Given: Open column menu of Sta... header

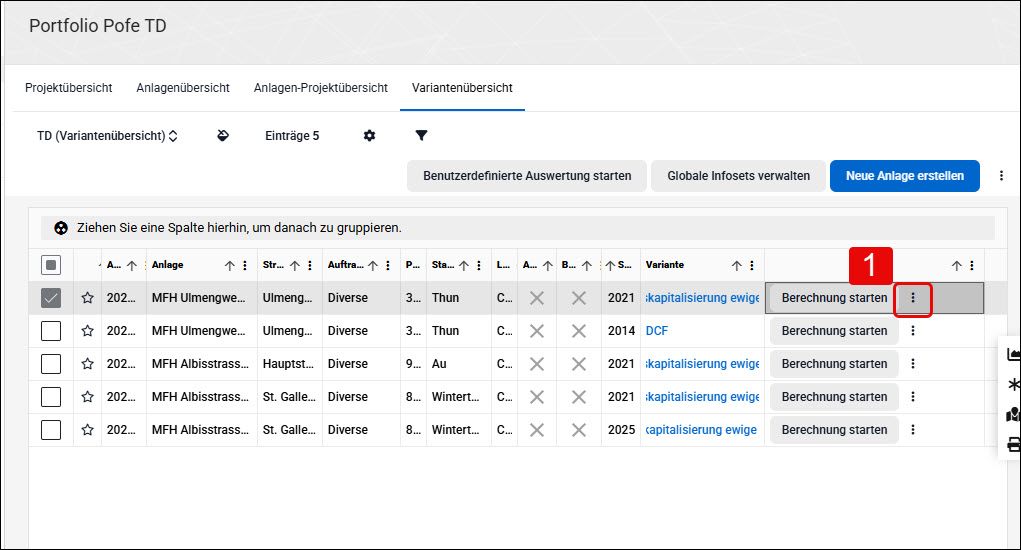Looking at the screenshot, I should click(x=479, y=266).
